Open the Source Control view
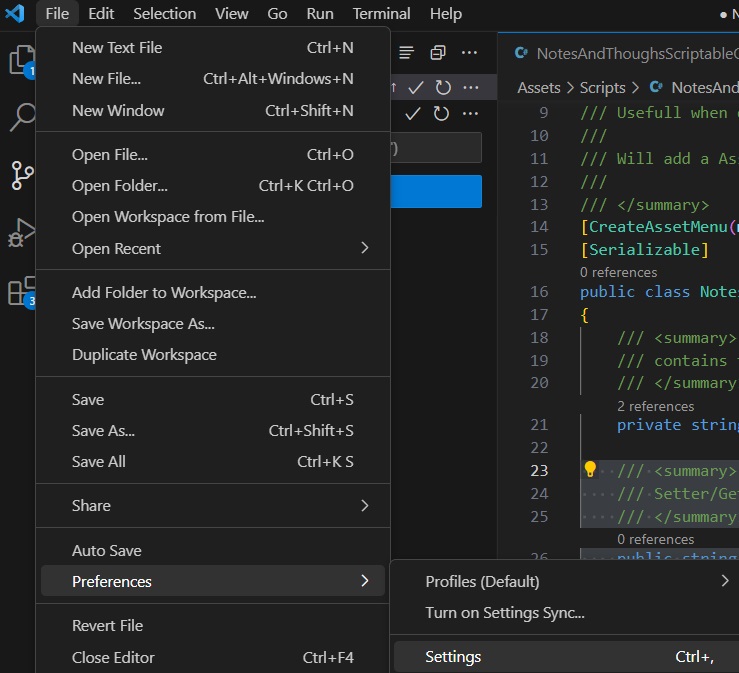Image resolution: width=739 pixels, height=673 pixels. click(20, 176)
